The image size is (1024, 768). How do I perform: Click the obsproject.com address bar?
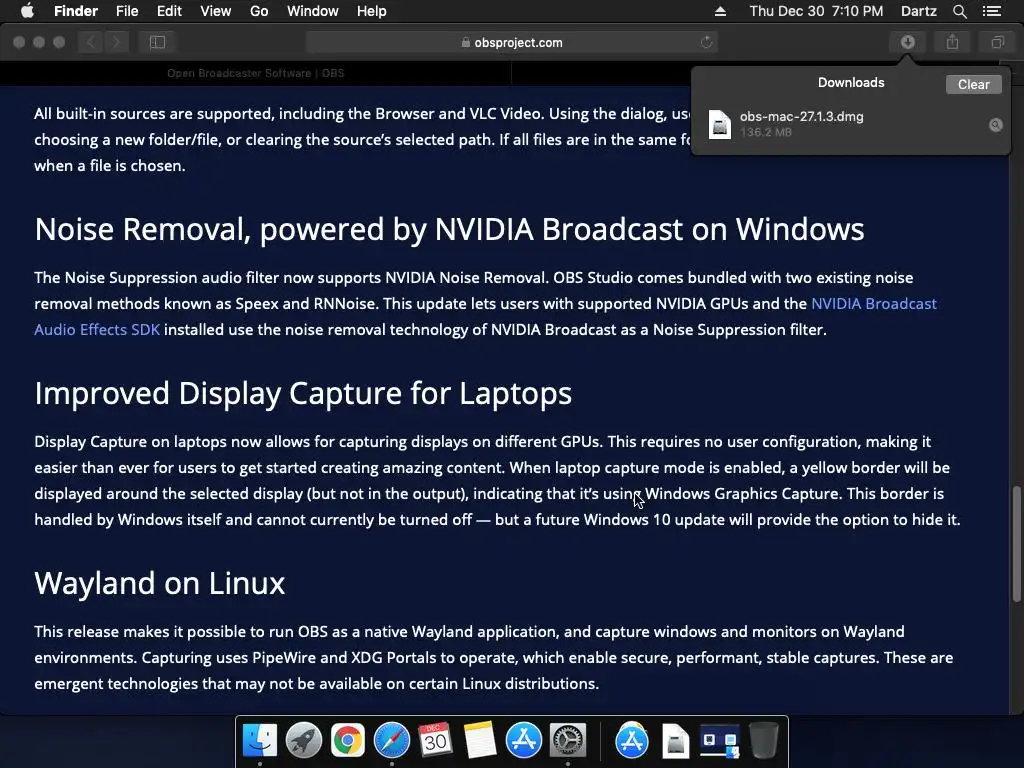pos(511,42)
